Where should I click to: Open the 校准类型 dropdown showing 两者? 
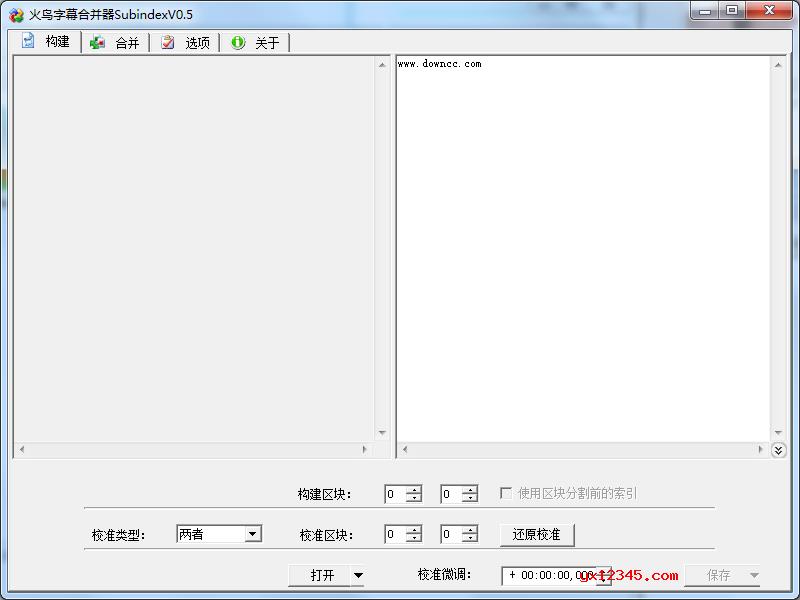(x=219, y=534)
